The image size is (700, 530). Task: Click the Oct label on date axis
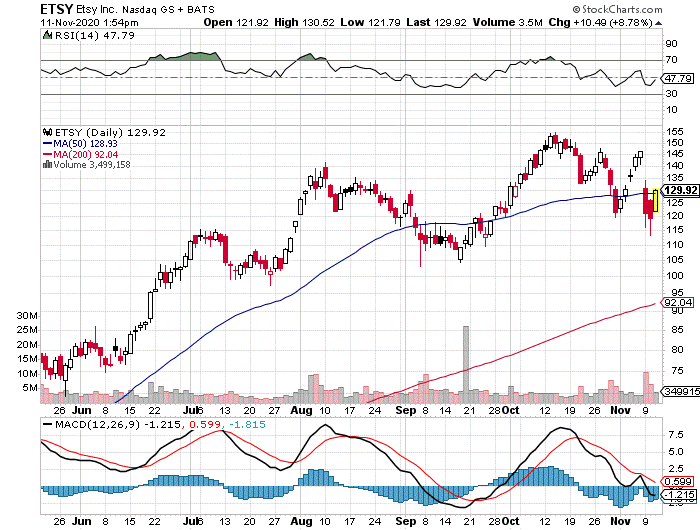pyautogui.click(x=511, y=410)
